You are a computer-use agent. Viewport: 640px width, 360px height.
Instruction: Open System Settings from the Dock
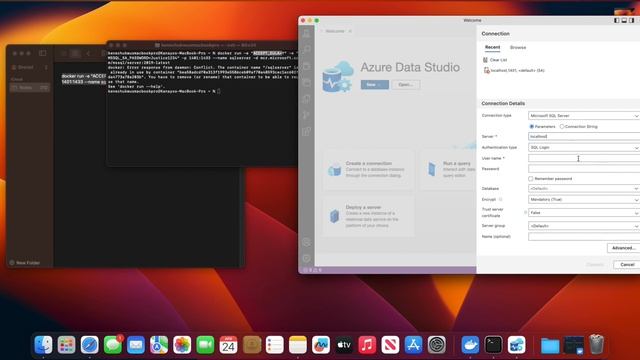coord(437,345)
